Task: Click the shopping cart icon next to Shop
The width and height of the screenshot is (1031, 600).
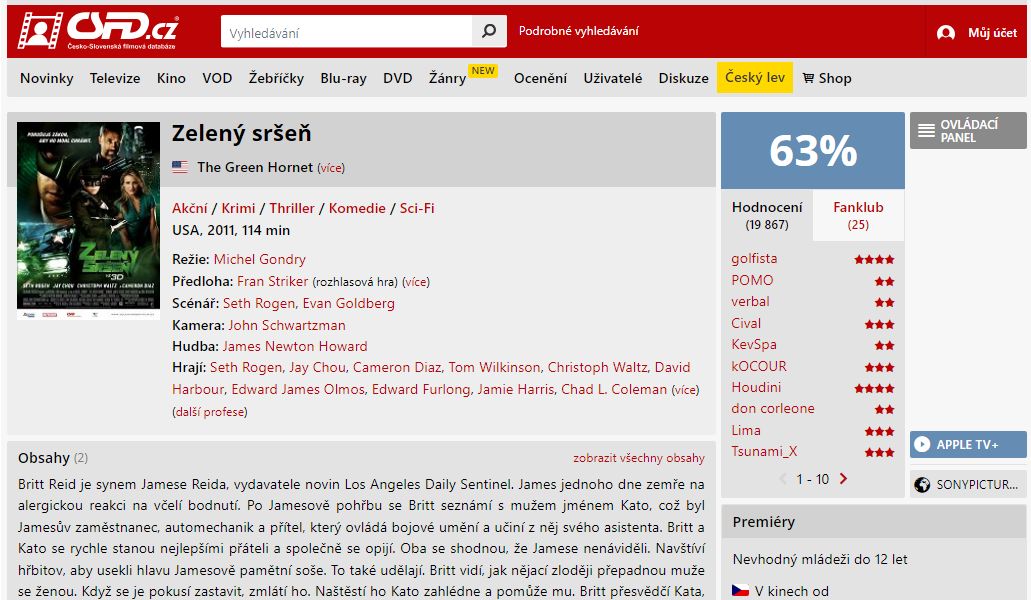Action: pyautogui.click(x=808, y=78)
